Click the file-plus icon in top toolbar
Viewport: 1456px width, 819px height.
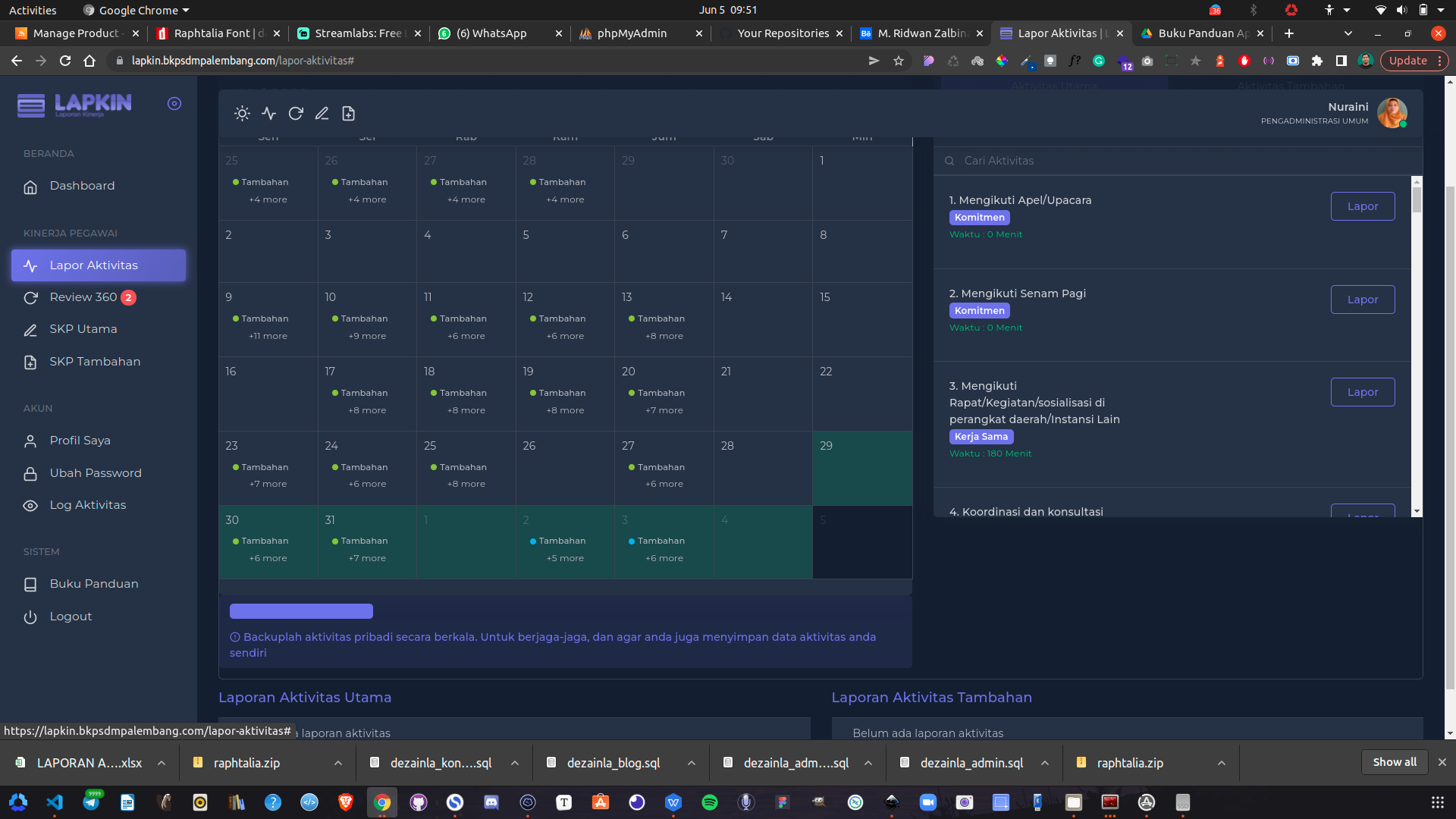(348, 114)
